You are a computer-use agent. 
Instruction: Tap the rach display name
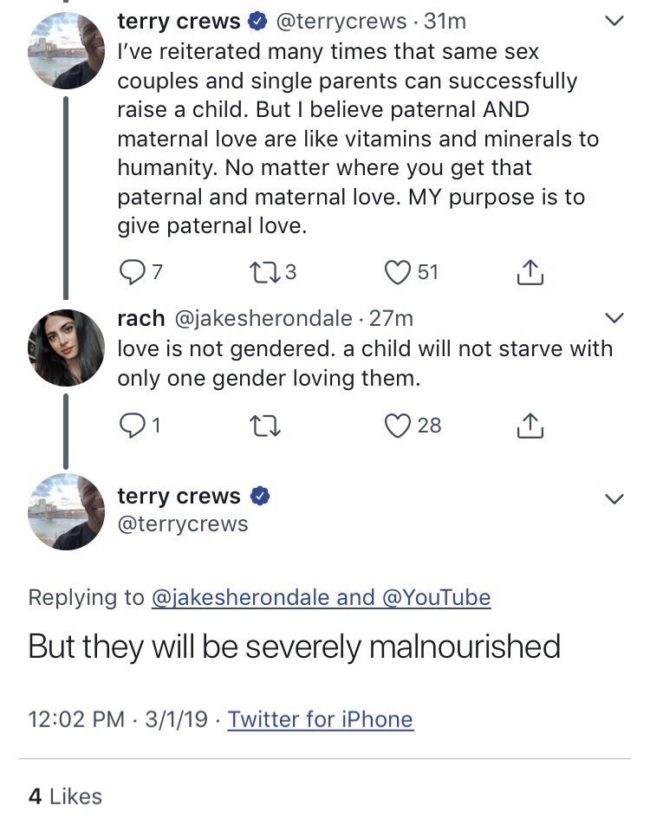coord(141,319)
